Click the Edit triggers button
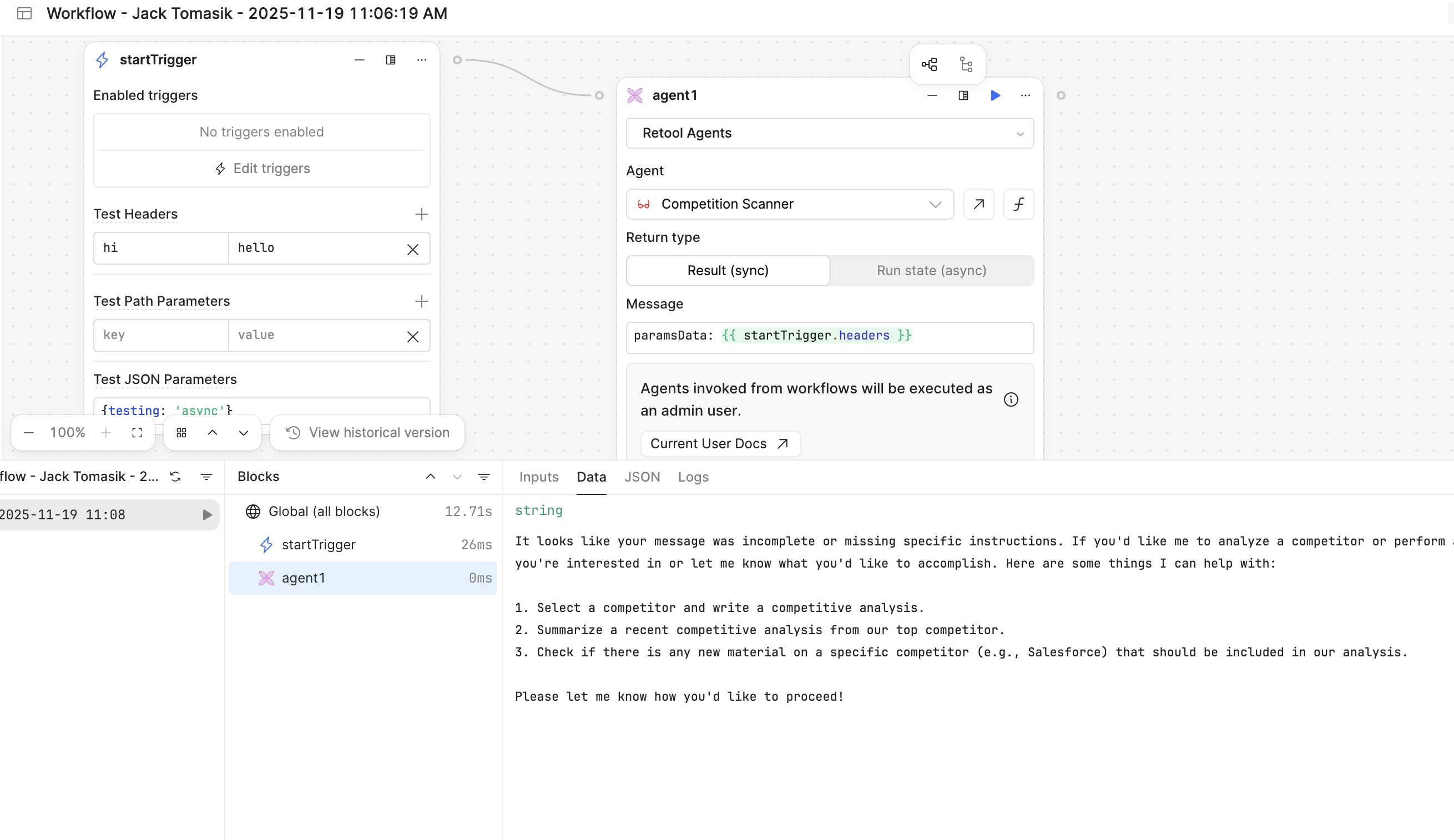This screenshot has height=840, width=1454. (x=262, y=169)
